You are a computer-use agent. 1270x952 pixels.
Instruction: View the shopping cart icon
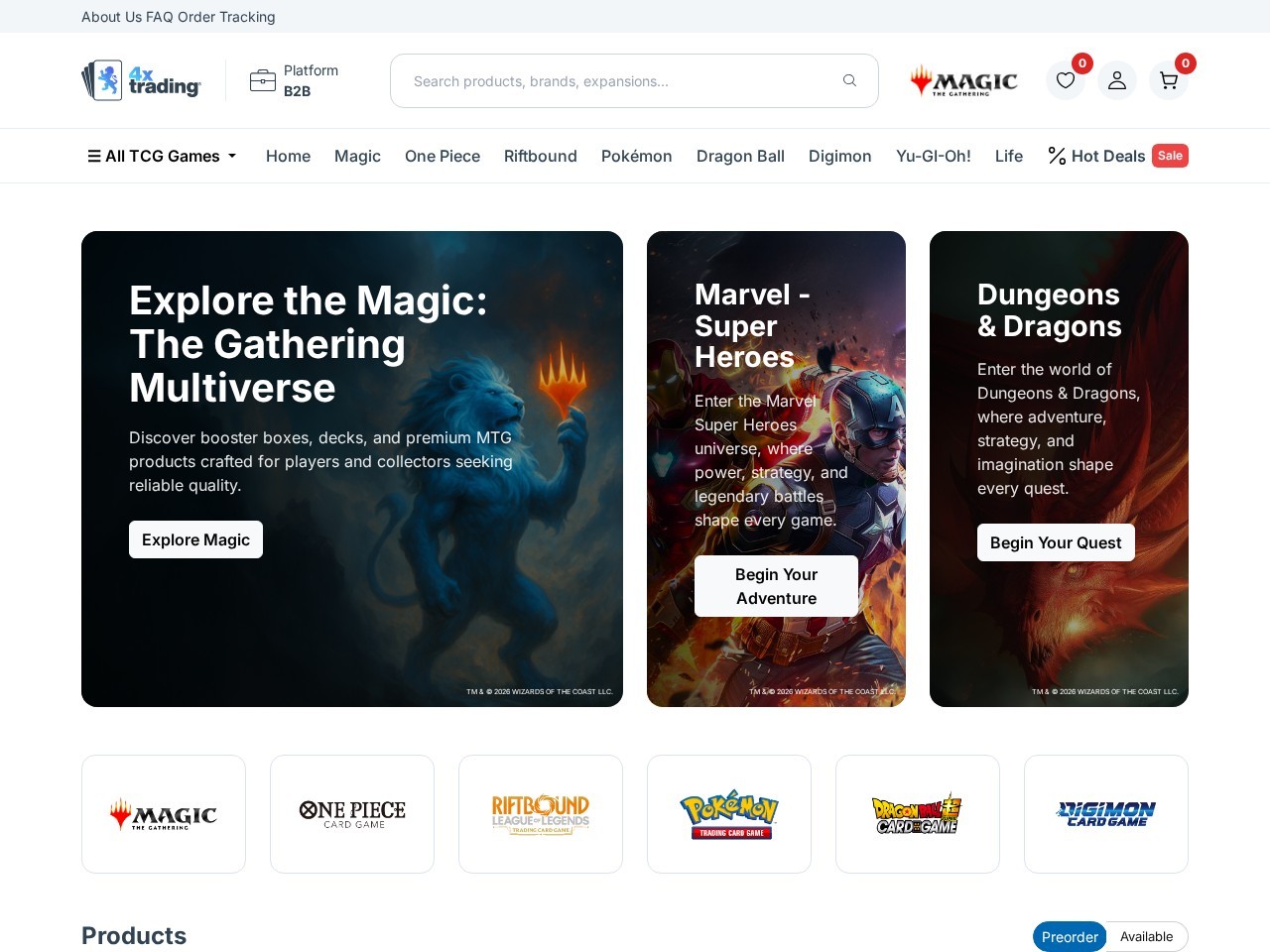click(x=1168, y=81)
